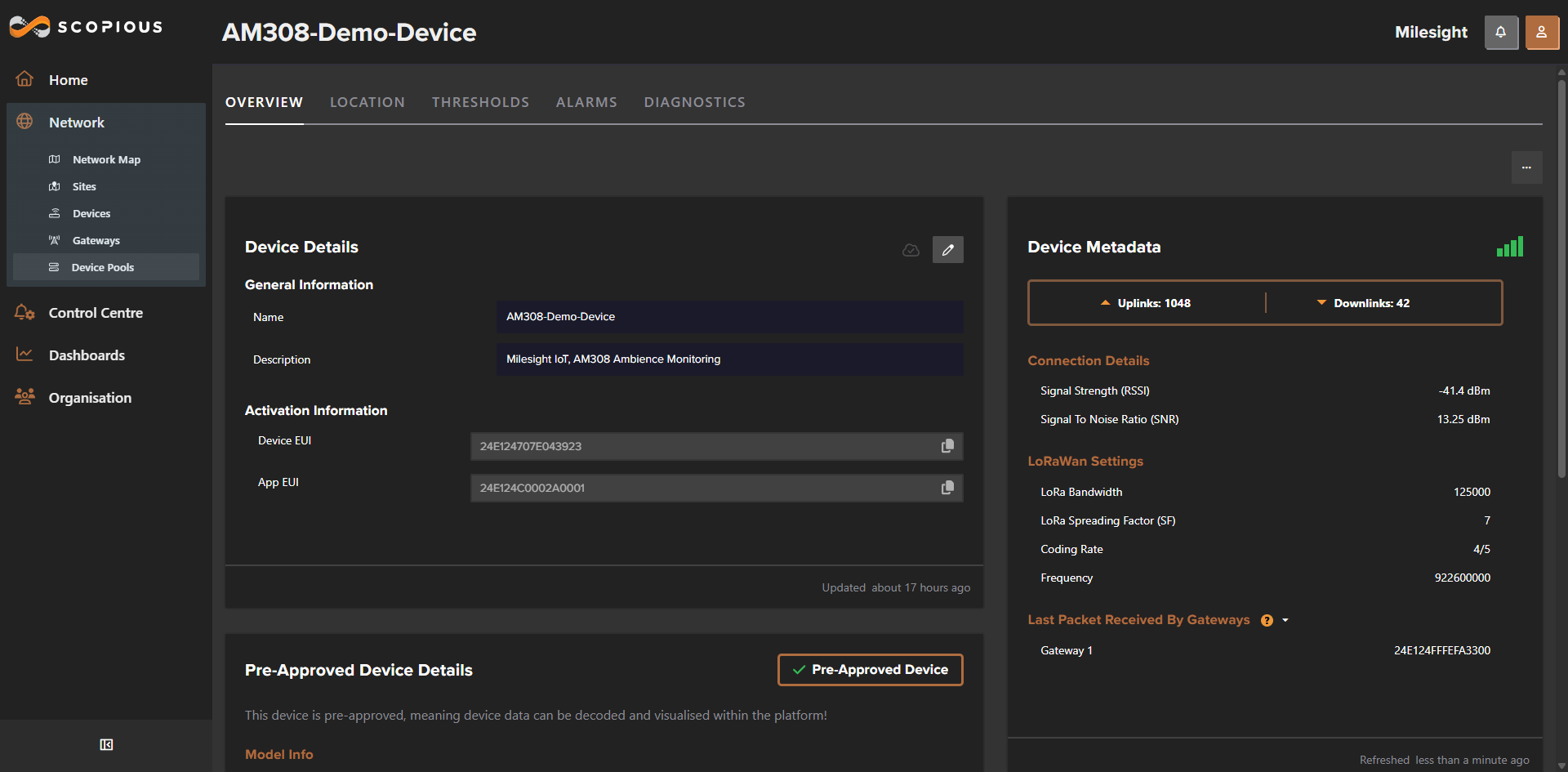Switch to the Location tab

pyautogui.click(x=367, y=102)
